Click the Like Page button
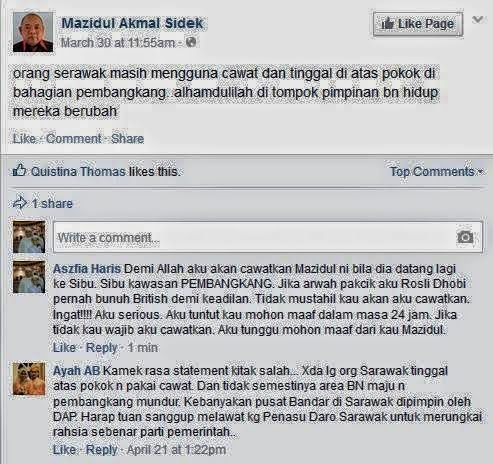The width and height of the screenshot is (493, 464). pos(418,24)
